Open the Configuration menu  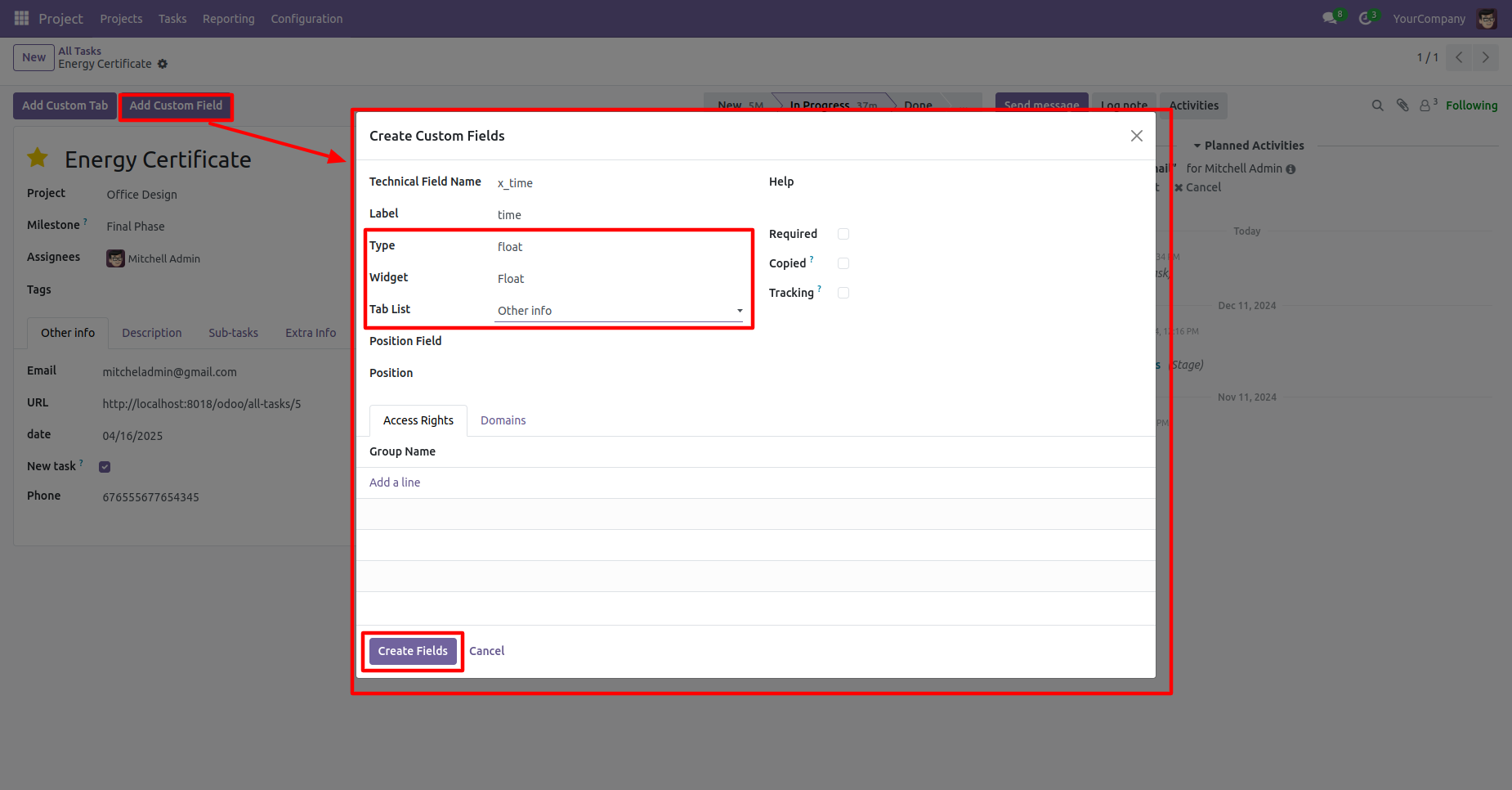(x=306, y=19)
